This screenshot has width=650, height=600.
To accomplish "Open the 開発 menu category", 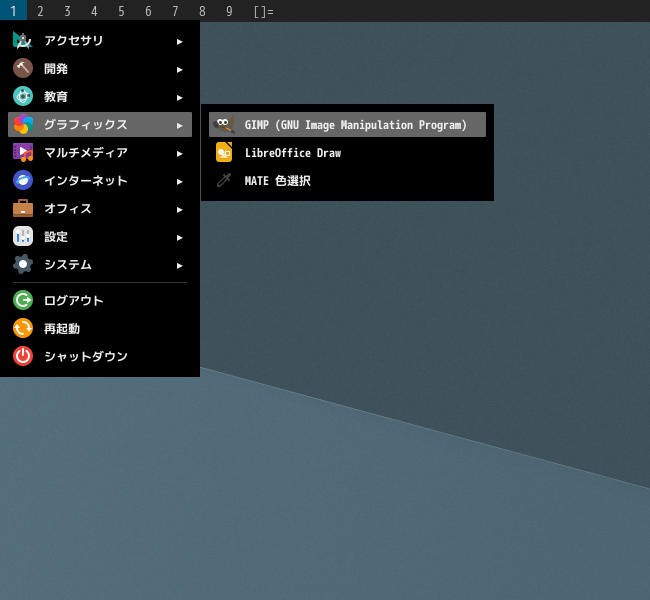I will point(100,68).
